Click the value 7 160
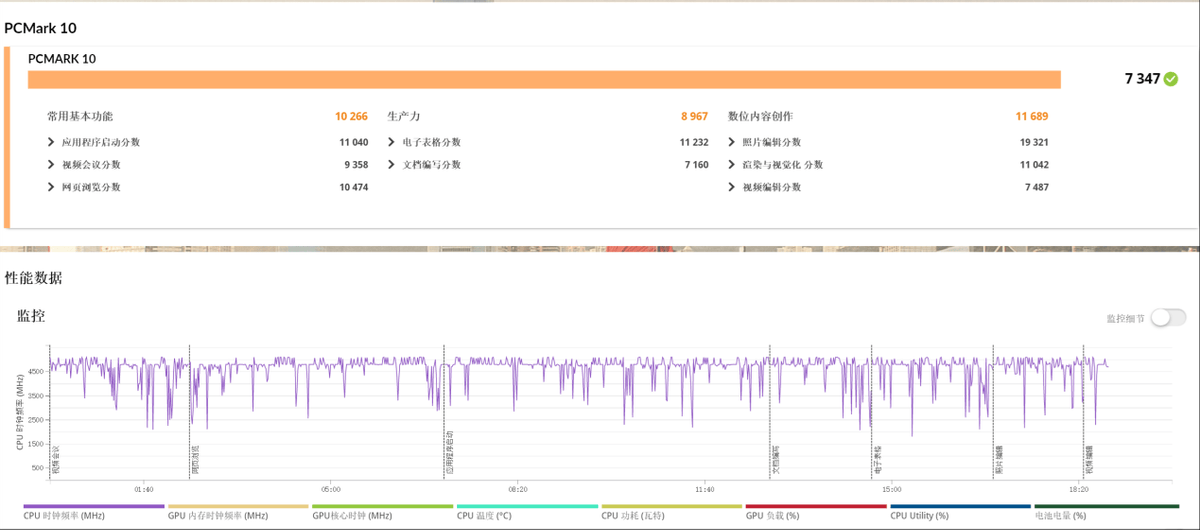1200x530 pixels. [696, 165]
